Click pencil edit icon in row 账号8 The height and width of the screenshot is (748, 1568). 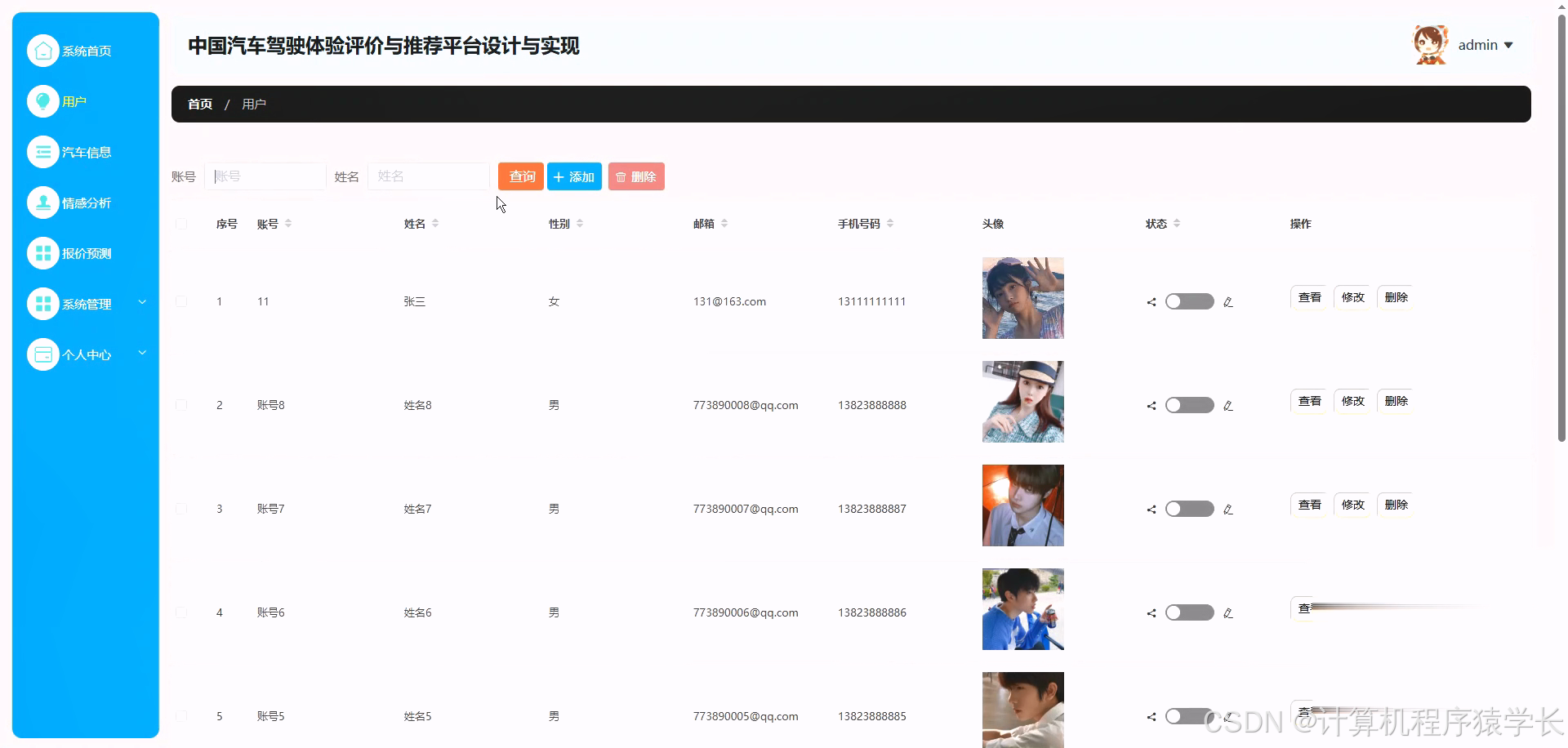pyautogui.click(x=1228, y=406)
